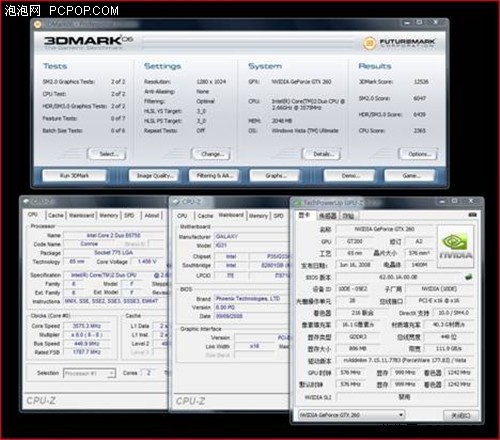500x440 pixels.
Task: Switch to the Cache tab in left CPU-Z
Action: tap(56, 216)
